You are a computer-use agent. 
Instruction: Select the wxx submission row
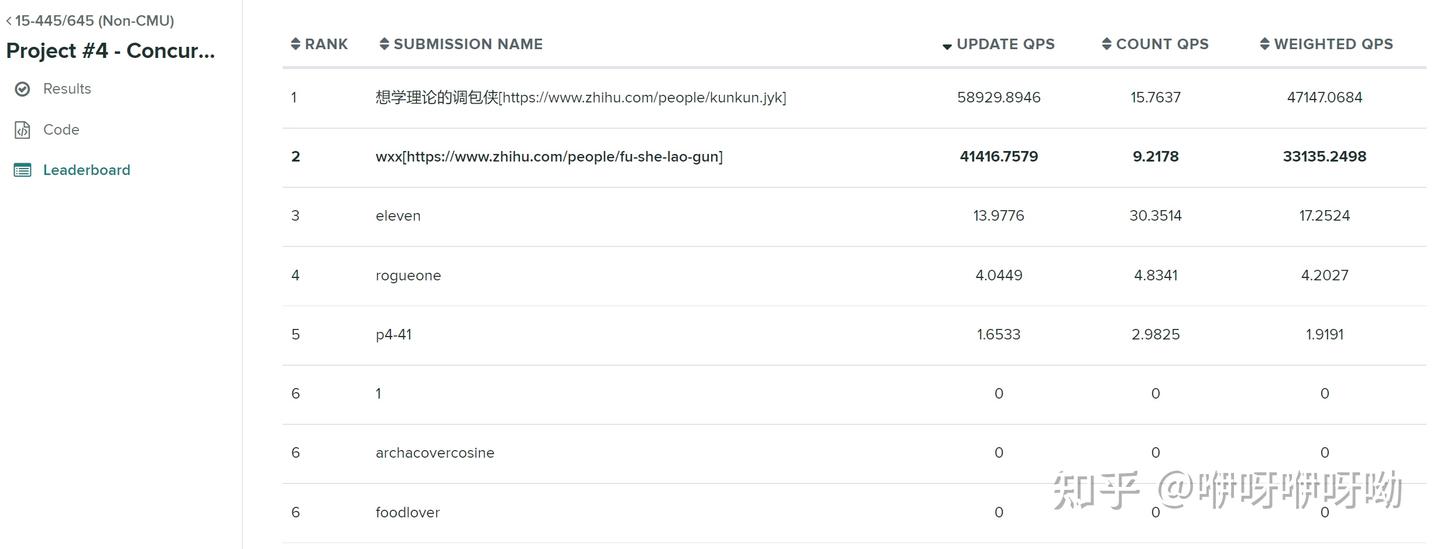coord(549,156)
